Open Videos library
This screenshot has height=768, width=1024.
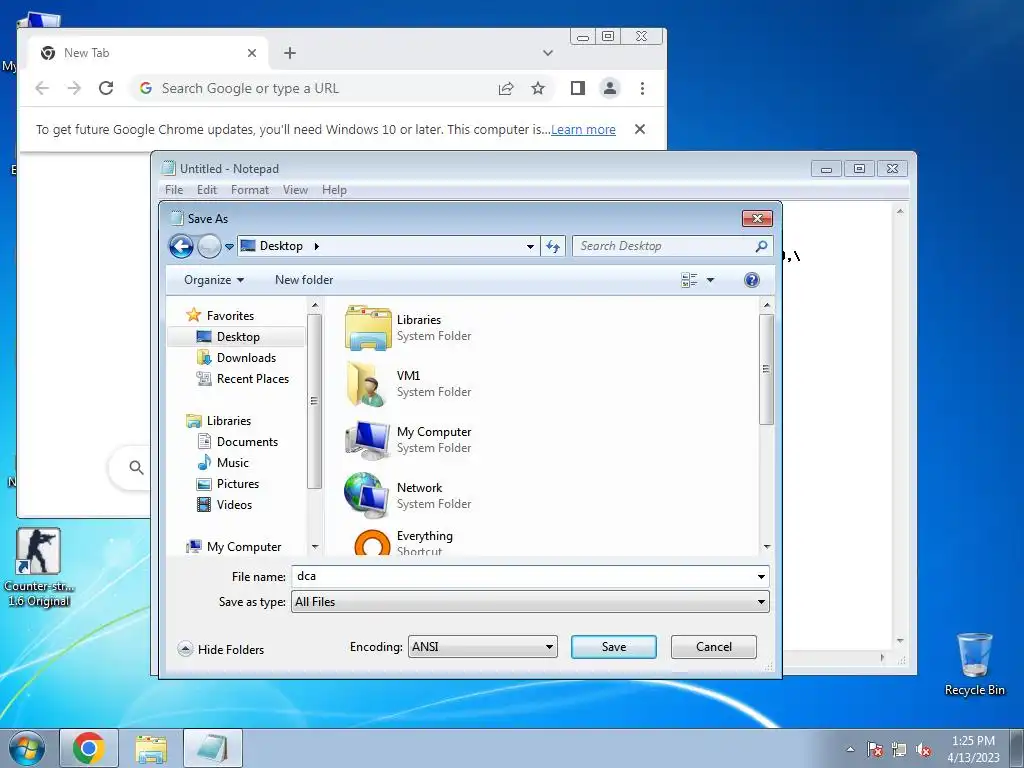pyautogui.click(x=234, y=505)
